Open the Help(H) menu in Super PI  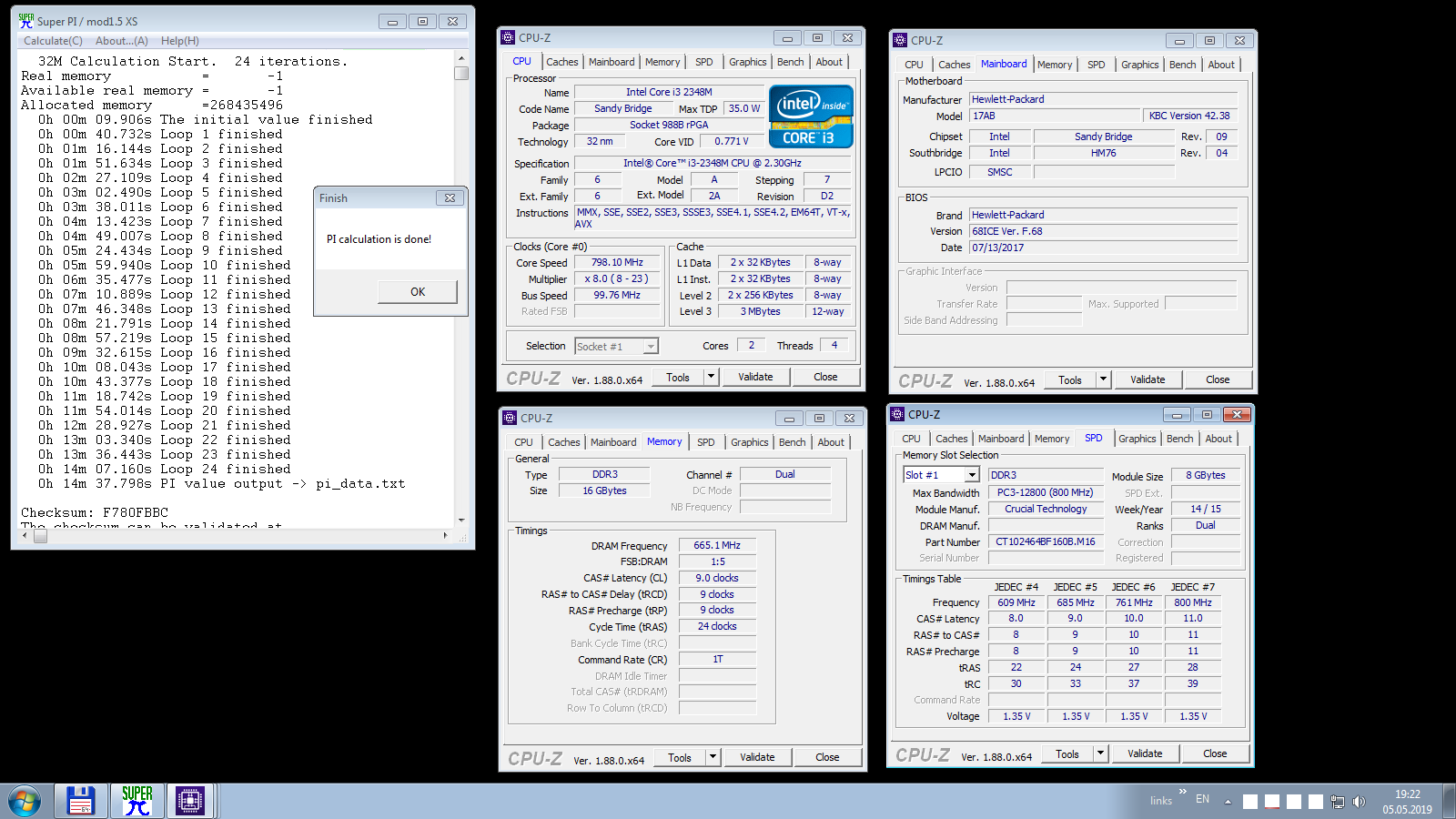point(180,41)
